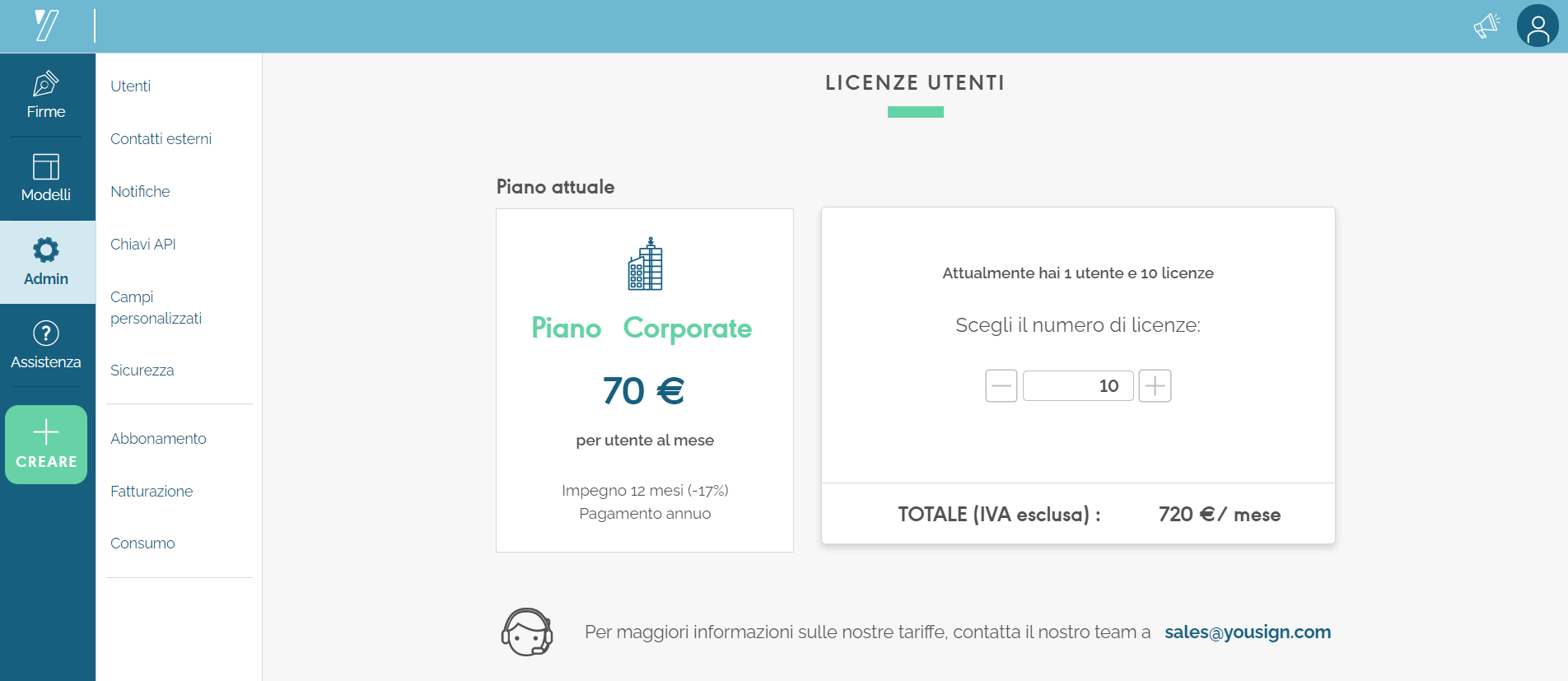The width and height of the screenshot is (1568, 681).
Task: Go to Contatti esterni
Action: [161, 139]
